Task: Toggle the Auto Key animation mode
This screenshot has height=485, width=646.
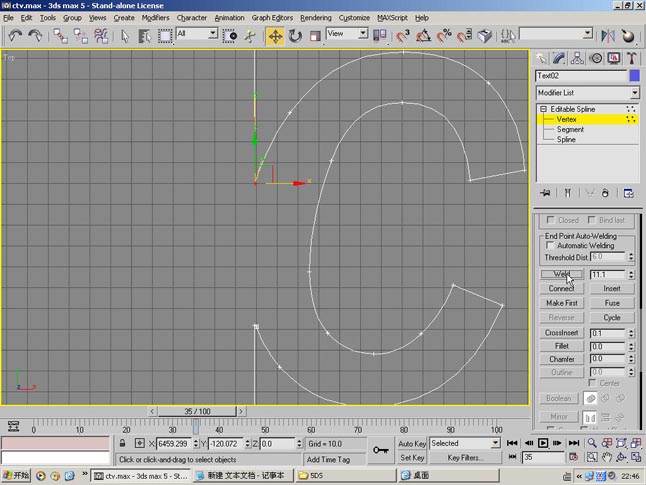Action: pos(412,443)
